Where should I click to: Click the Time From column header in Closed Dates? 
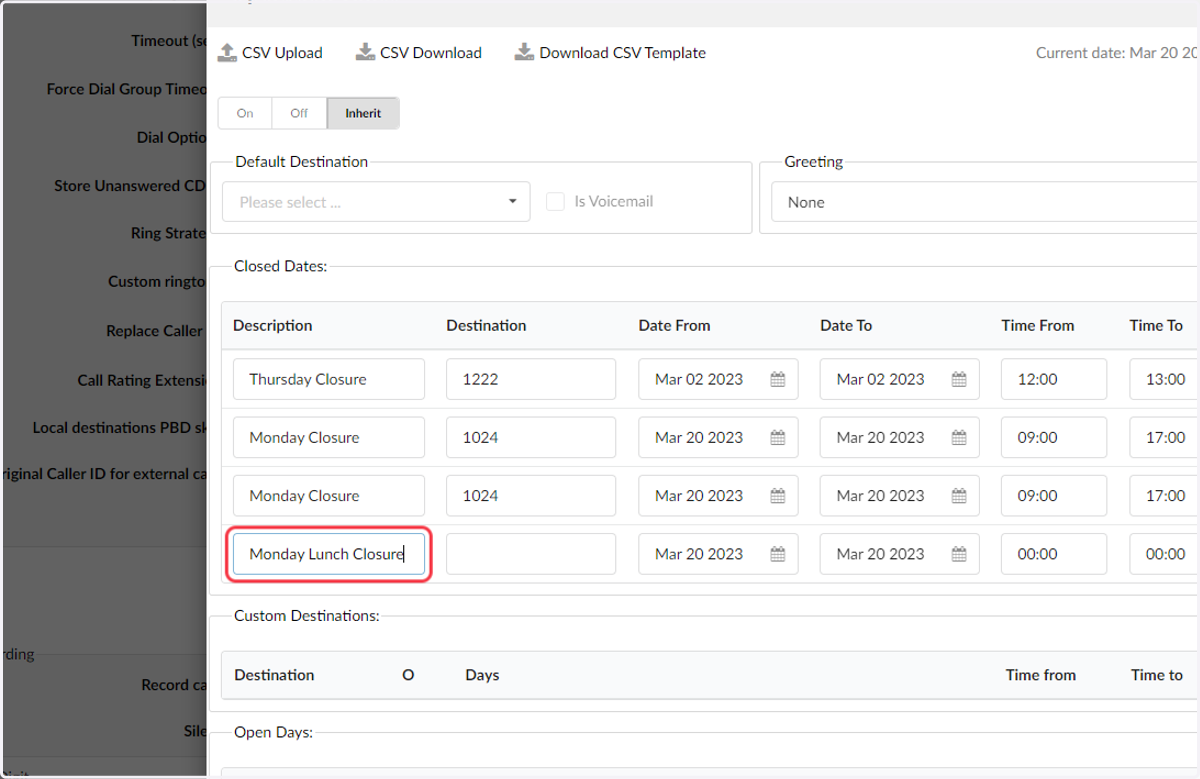1038,326
